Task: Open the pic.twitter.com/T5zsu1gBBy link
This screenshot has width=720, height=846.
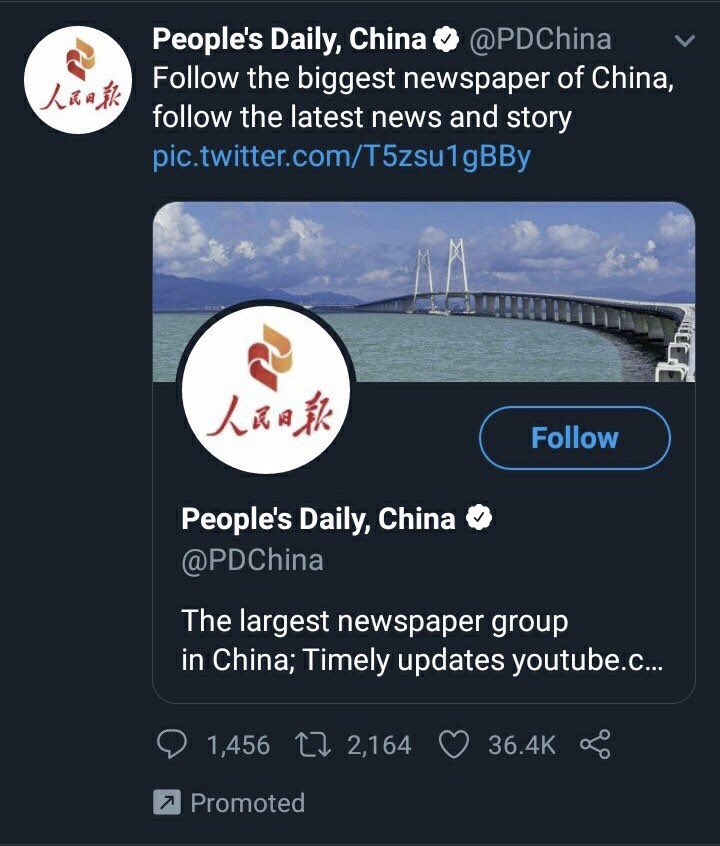Action: [342, 156]
